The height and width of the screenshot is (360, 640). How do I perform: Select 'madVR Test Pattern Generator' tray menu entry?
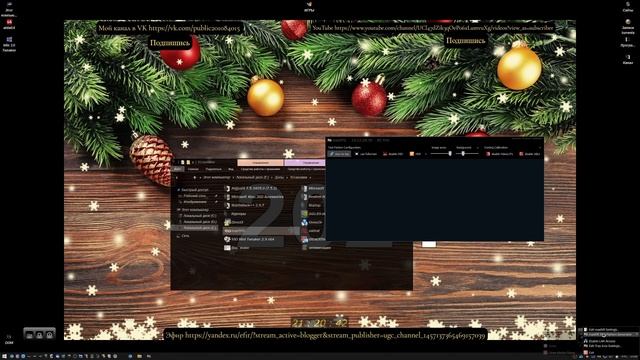[610, 334]
